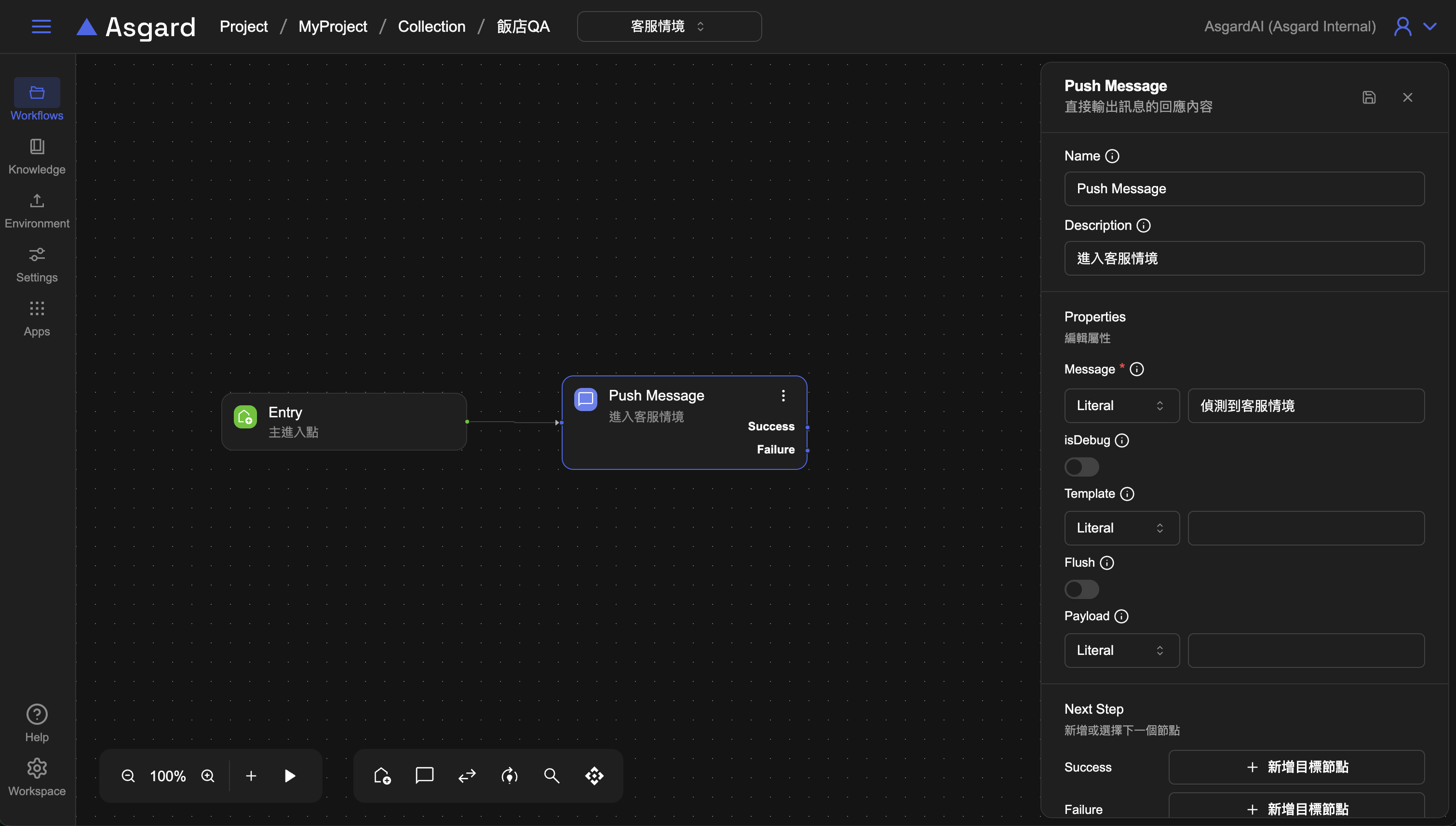Image resolution: width=1456 pixels, height=826 pixels.
Task: Open the Message type Literal dropdown
Action: [x=1121, y=406]
